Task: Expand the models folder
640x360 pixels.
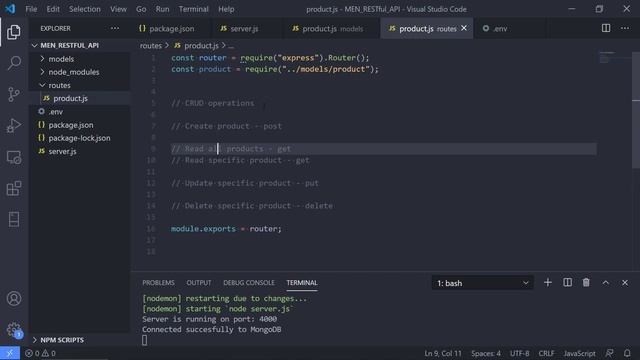Action: tap(80, 59)
